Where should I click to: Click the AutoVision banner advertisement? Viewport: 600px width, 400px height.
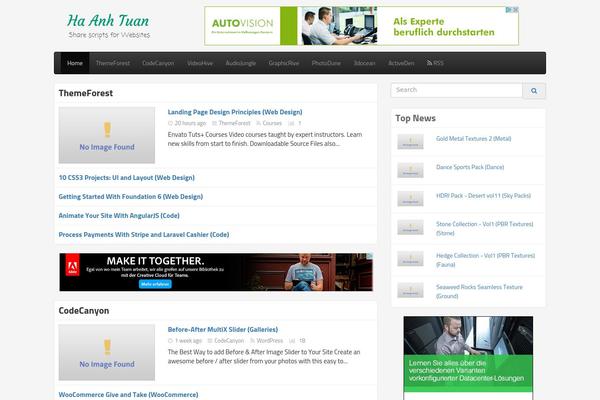point(361,26)
